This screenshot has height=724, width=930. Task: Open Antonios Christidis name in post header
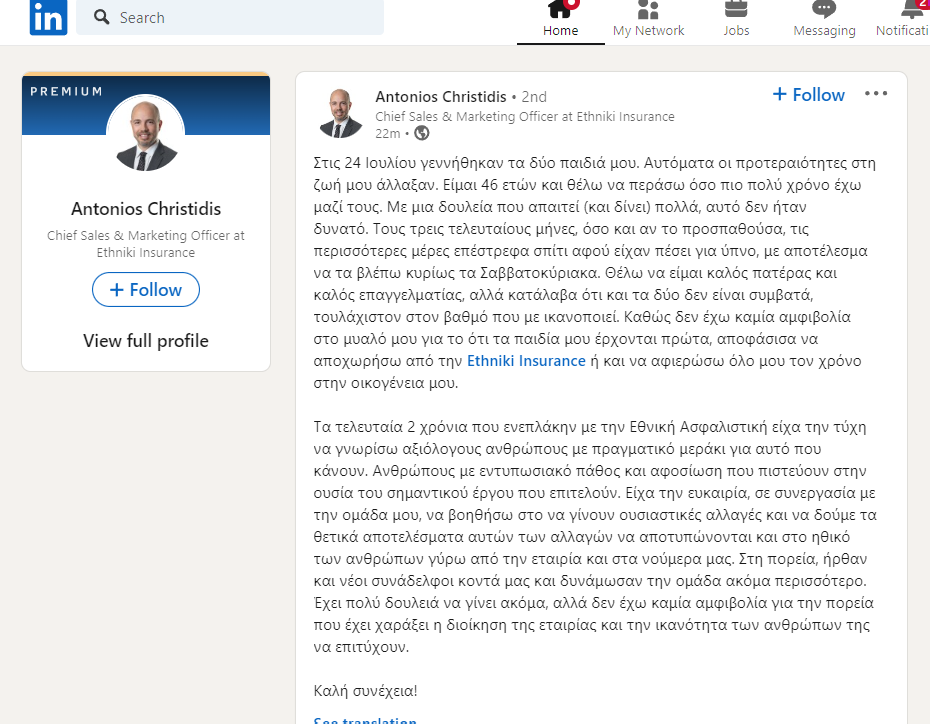[x=440, y=97]
